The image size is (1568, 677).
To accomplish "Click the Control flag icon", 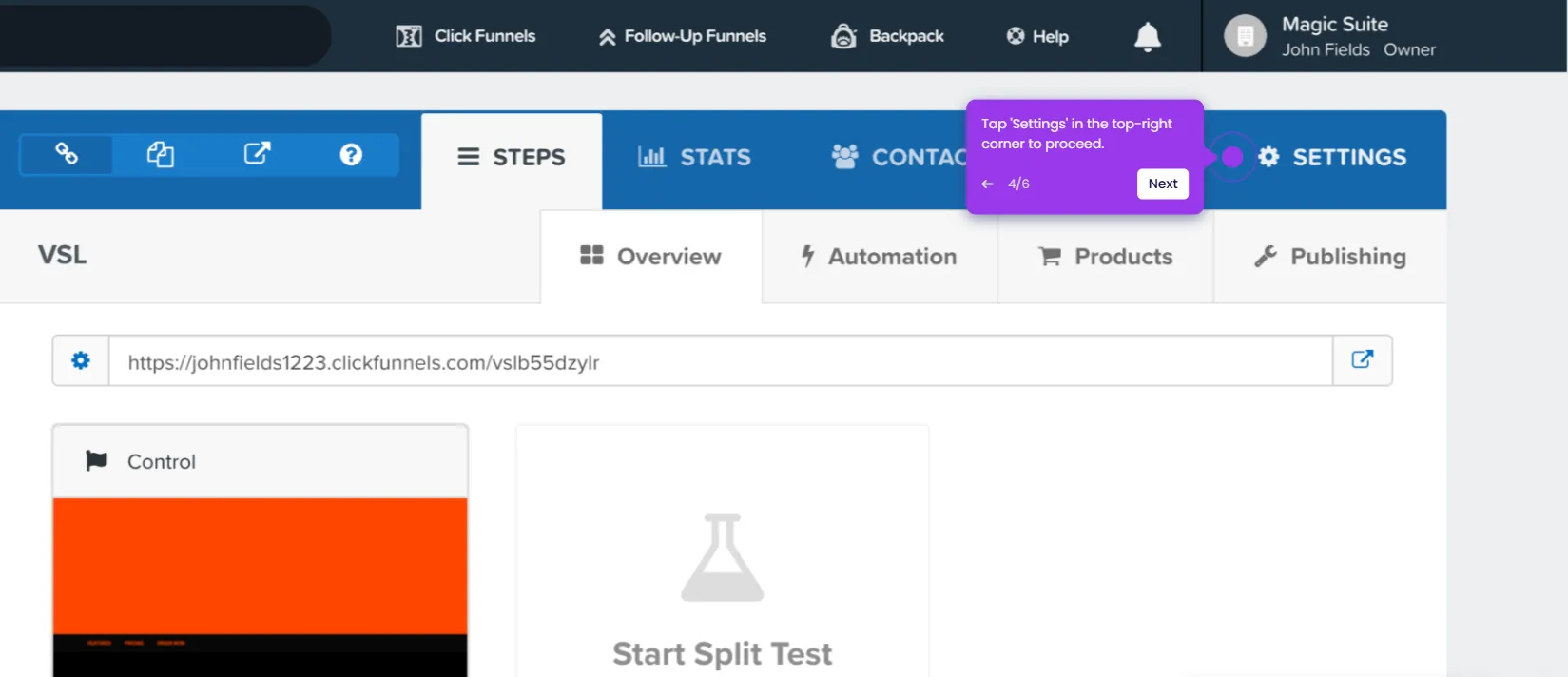I will click(96, 461).
